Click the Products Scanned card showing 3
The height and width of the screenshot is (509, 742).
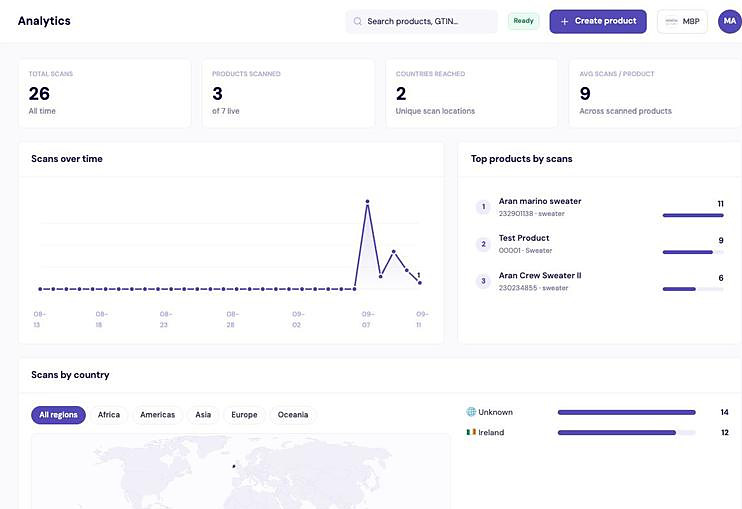coord(288,93)
